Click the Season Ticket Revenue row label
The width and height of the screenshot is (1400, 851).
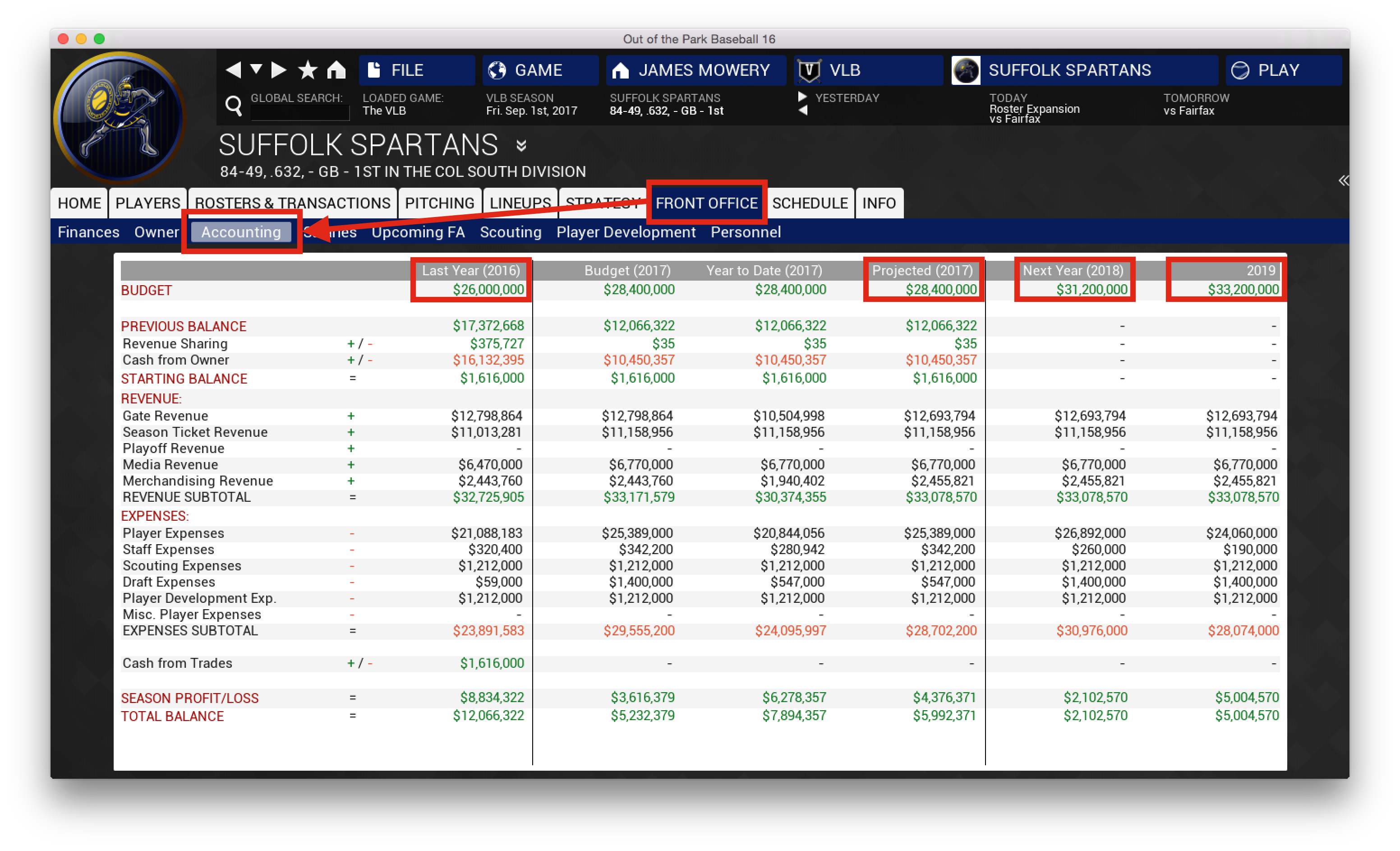point(195,433)
